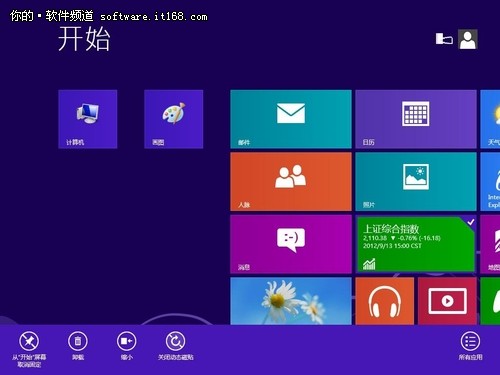Open the 地图 Maps tile

point(490,244)
